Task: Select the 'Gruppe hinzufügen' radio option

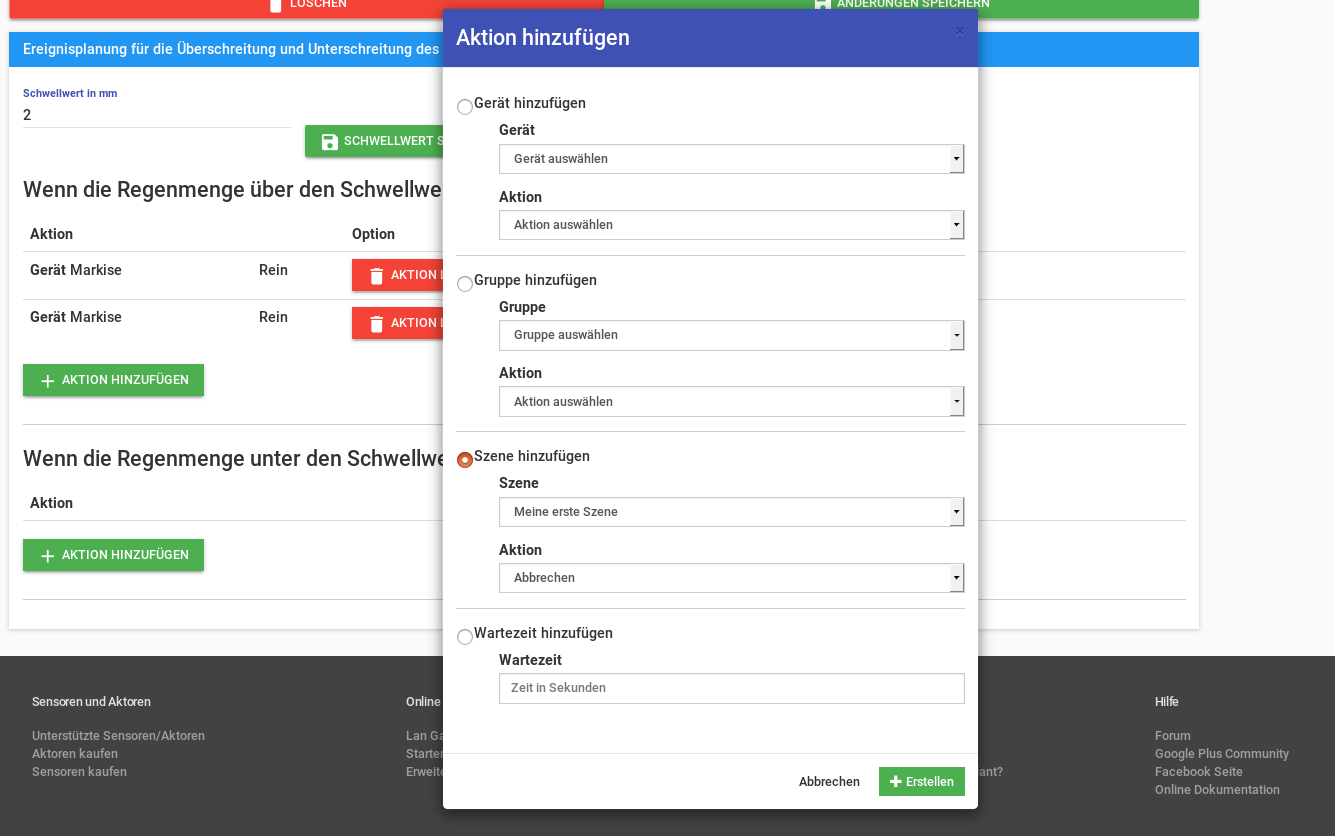Action: pyautogui.click(x=465, y=284)
